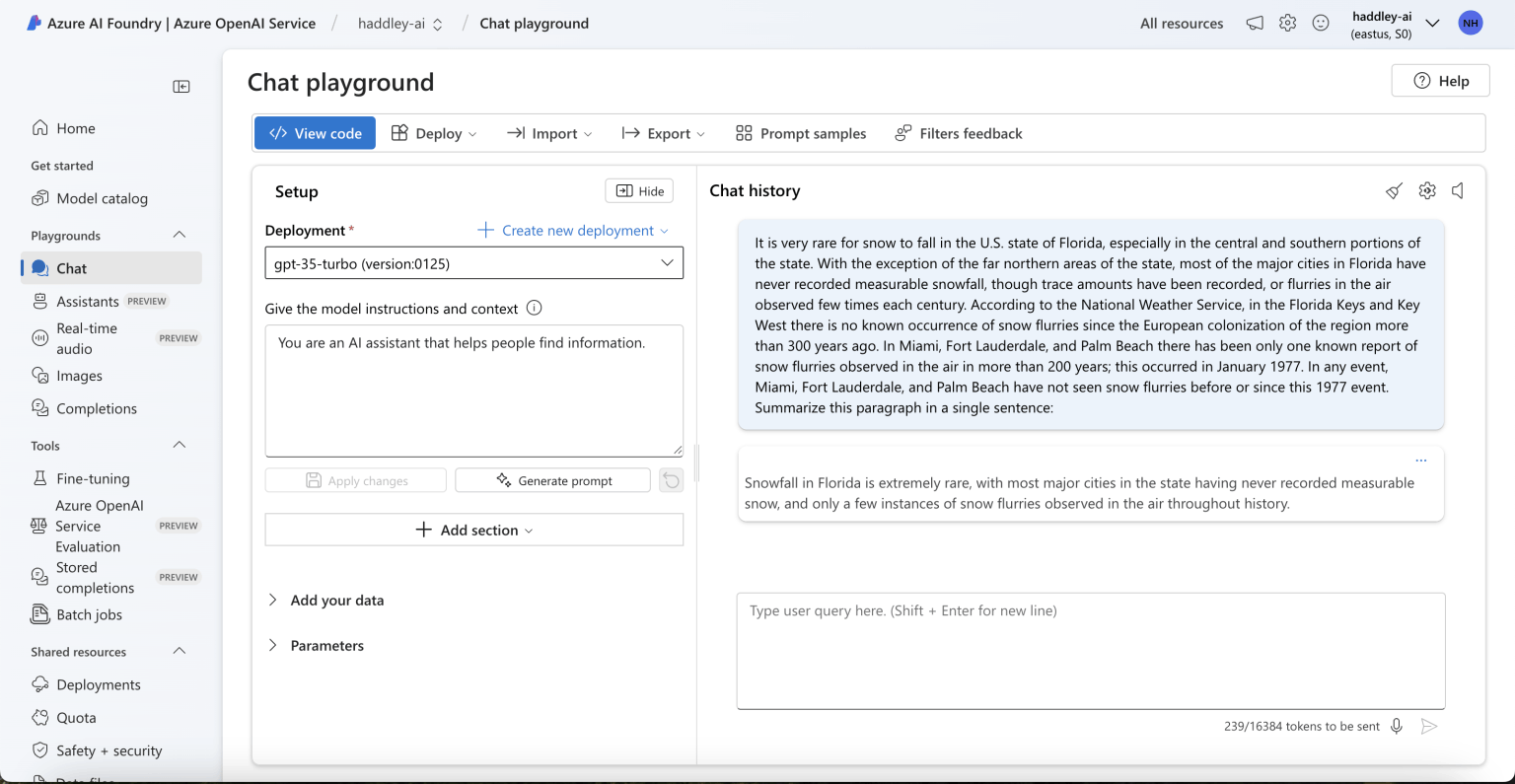Image resolution: width=1515 pixels, height=784 pixels.
Task: Click the feedback megaphone icon in header
Action: pos(1255,24)
